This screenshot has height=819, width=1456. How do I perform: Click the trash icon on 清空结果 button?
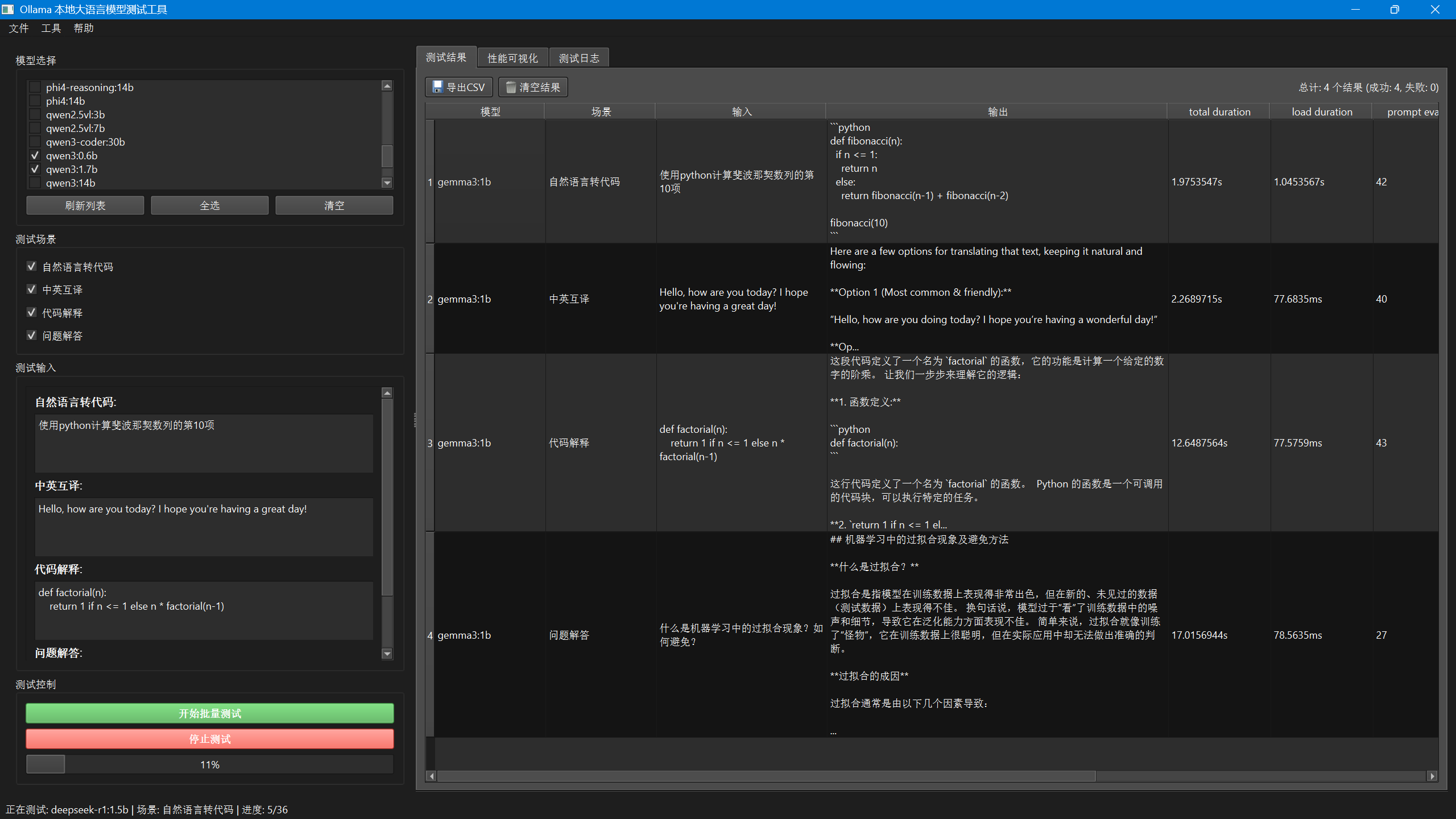511,87
